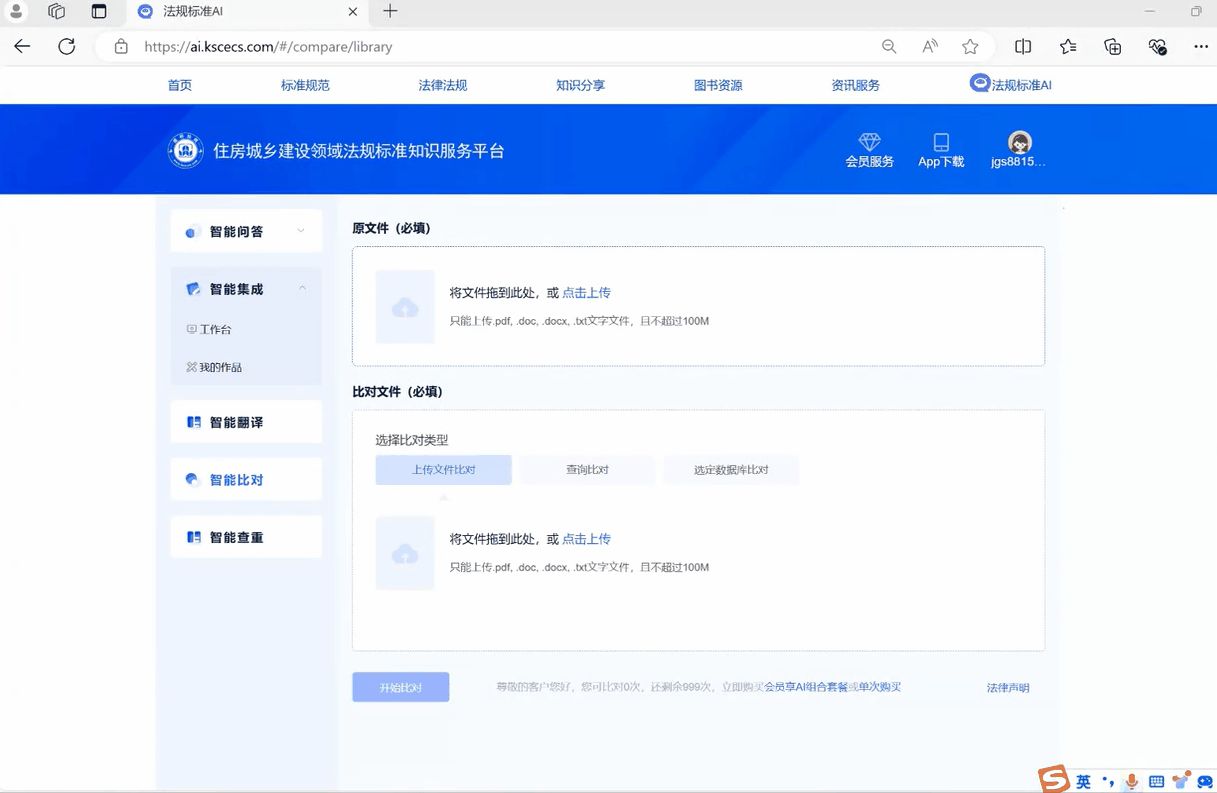1217x793 pixels.
Task: Open the zoom magnifier in address bar
Action: (889, 46)
